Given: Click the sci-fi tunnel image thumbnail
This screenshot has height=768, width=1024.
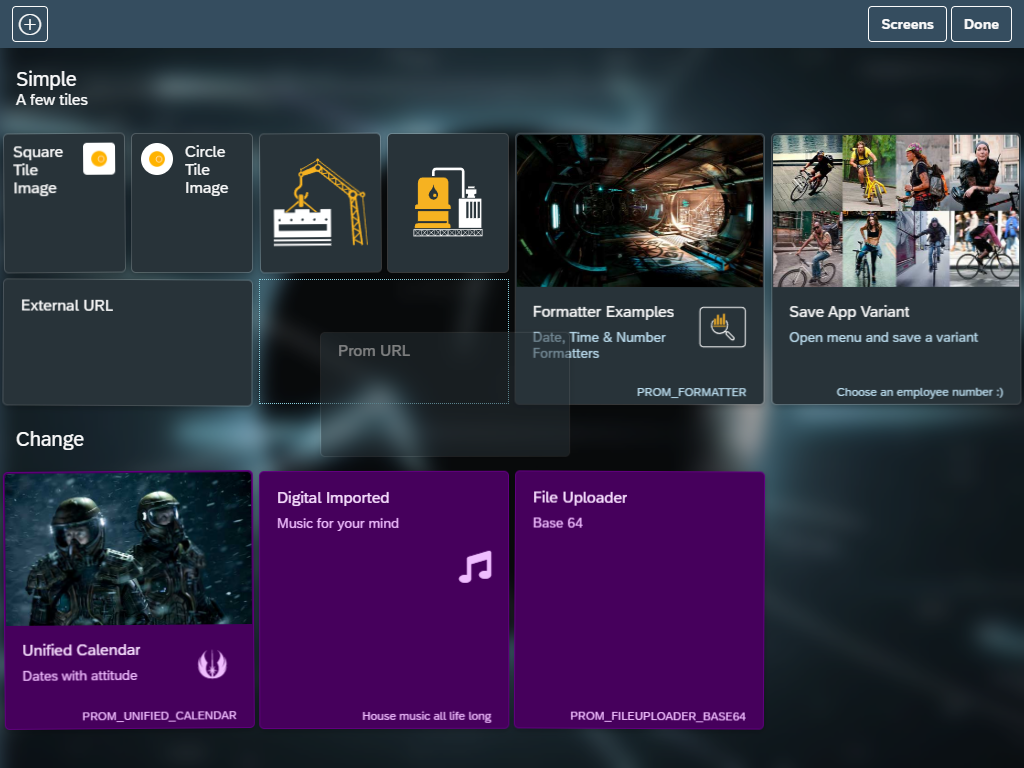Looking at the screenshot, I should (x=639, y=211).
